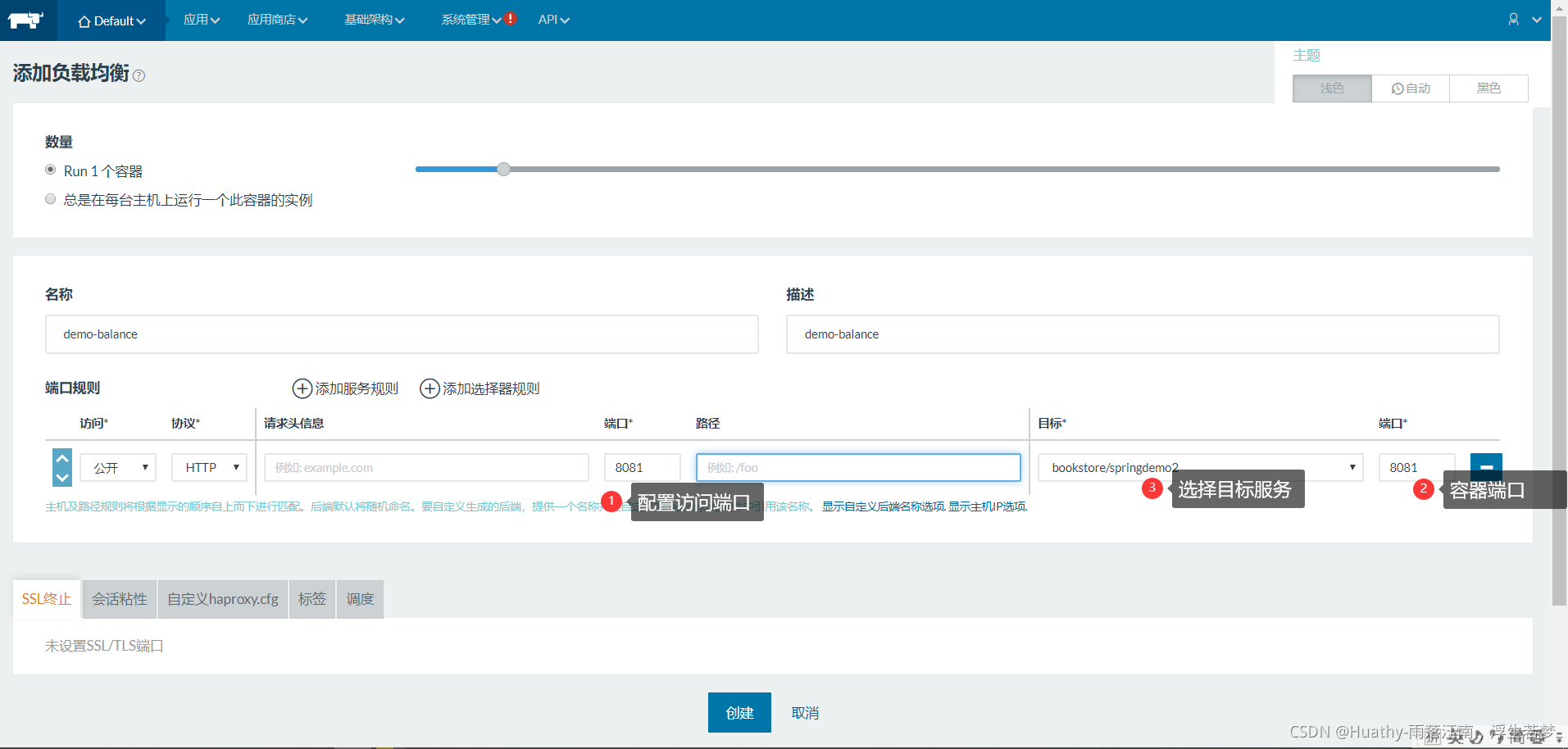Viewport: 1568px width, 749px height.
Task: Click container count slider handle
Action: (x=503, y=169)
